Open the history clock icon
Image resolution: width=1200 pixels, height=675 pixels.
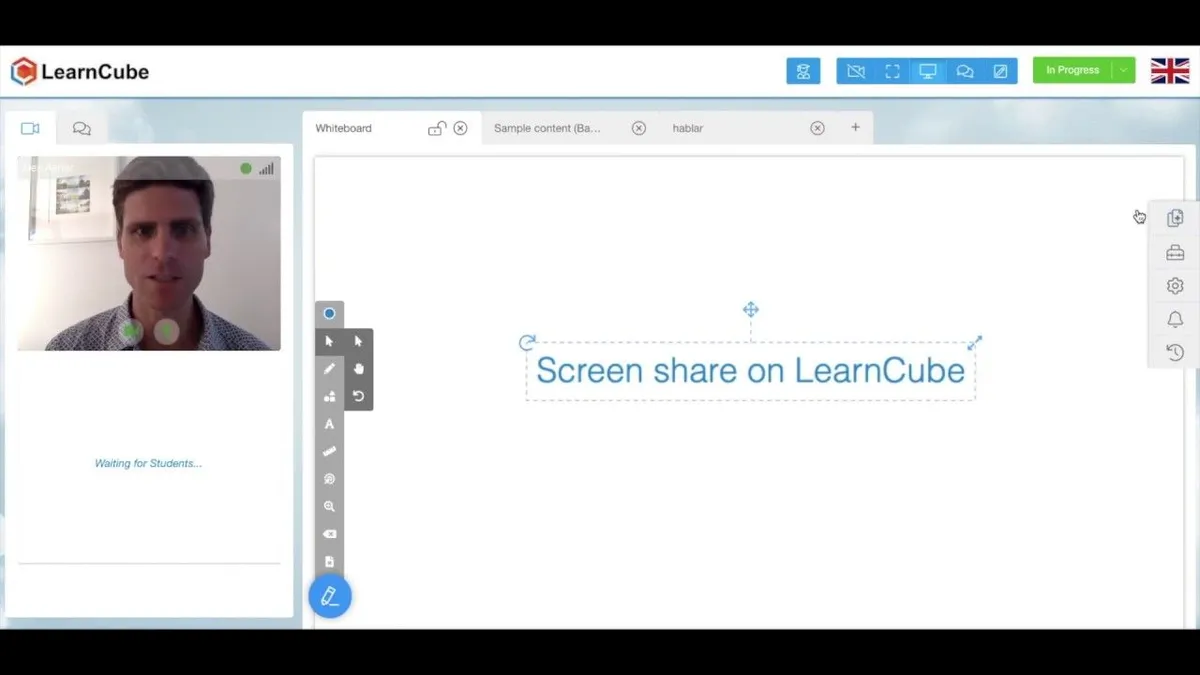[1175, 352]
